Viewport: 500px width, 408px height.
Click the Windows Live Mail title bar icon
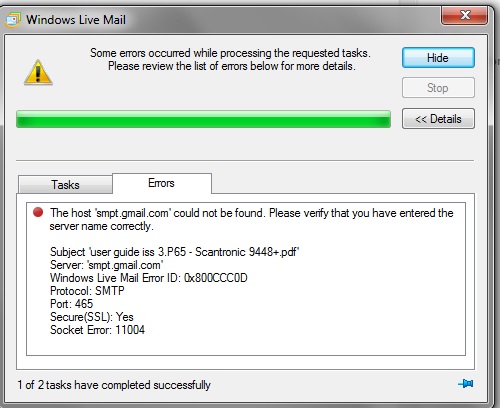(13, 20)
